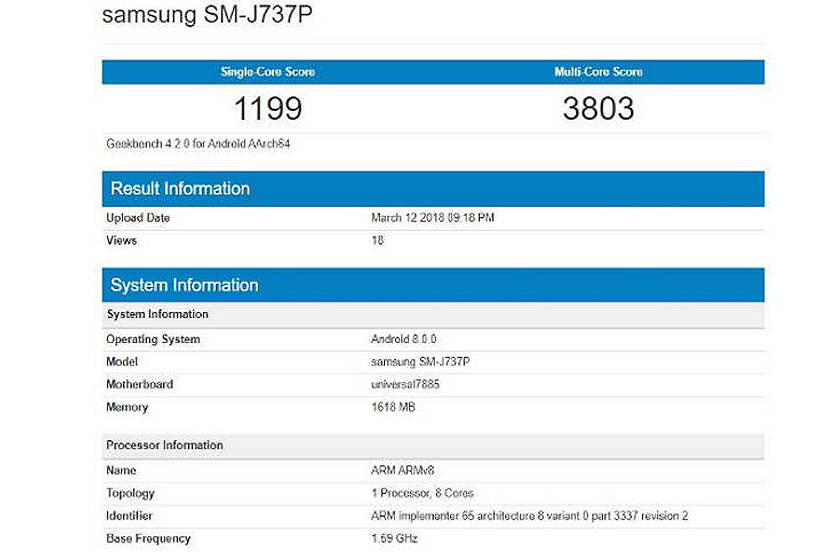The width and height of the screenshot is (840, 560).
Task: Select the 'Multi-Core Score' header
Action: (x=598, y=72)
